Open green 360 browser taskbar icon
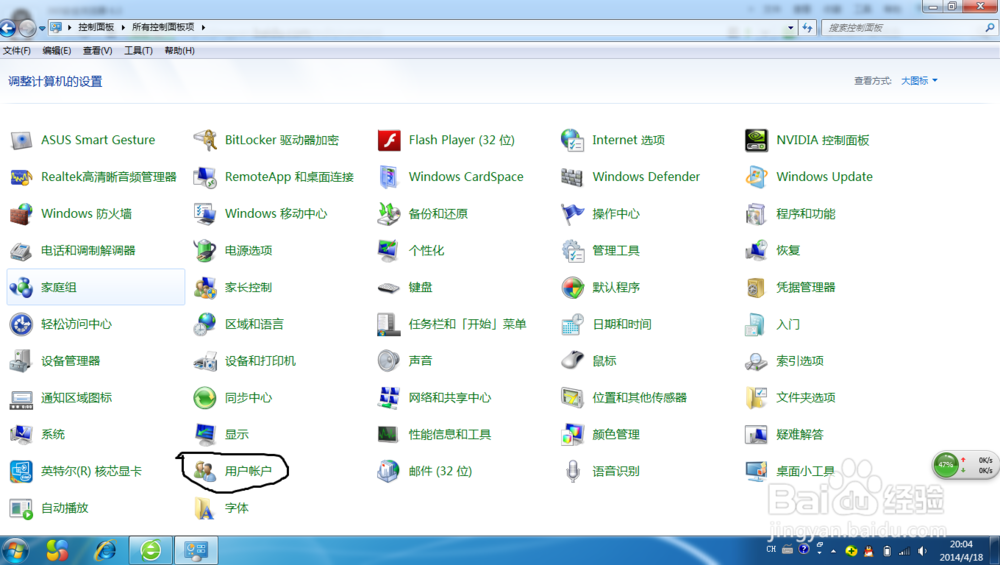This screenshot has width=1000, height=565. coord(151,550)
